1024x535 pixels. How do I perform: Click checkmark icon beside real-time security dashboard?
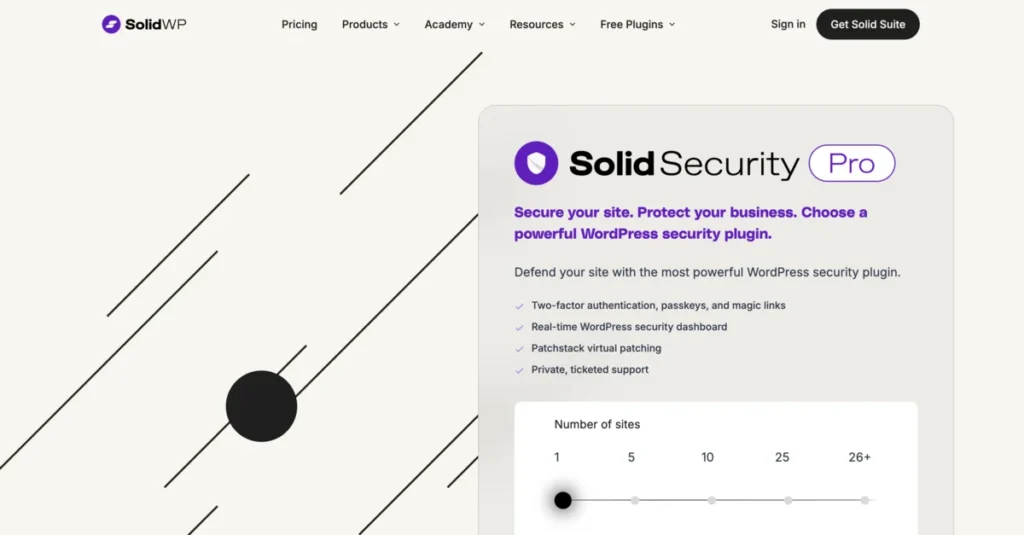(519, 327)
